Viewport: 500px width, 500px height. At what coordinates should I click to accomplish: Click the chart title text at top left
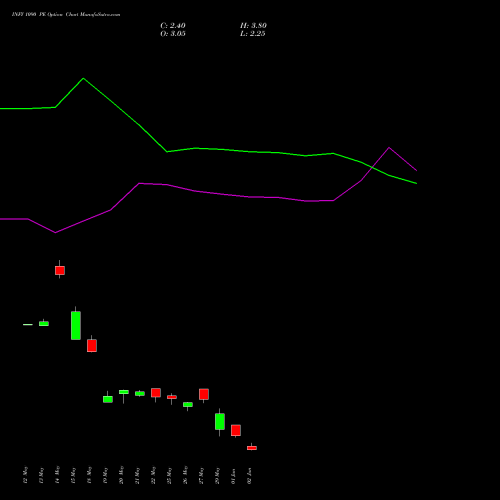click(x=66, y=15)
